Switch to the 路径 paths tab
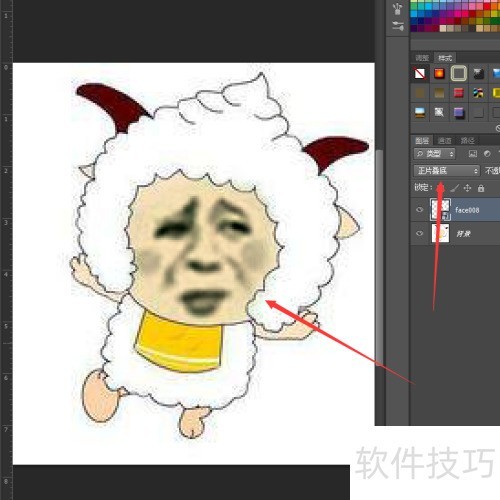The height and width of the screenshot is (500, 500). [467, 140]
